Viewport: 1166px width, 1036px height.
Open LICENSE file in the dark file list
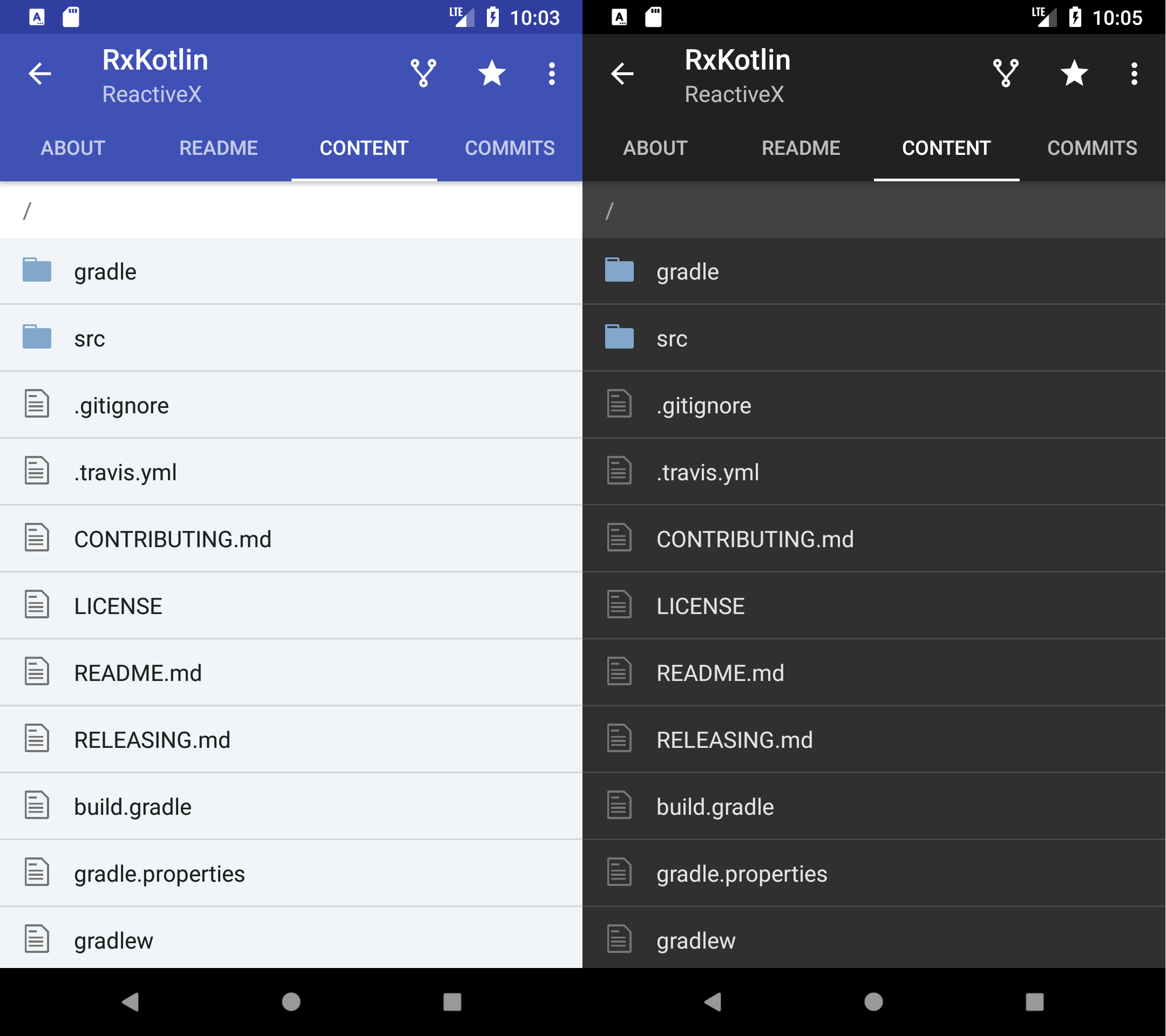coord(701,606)
